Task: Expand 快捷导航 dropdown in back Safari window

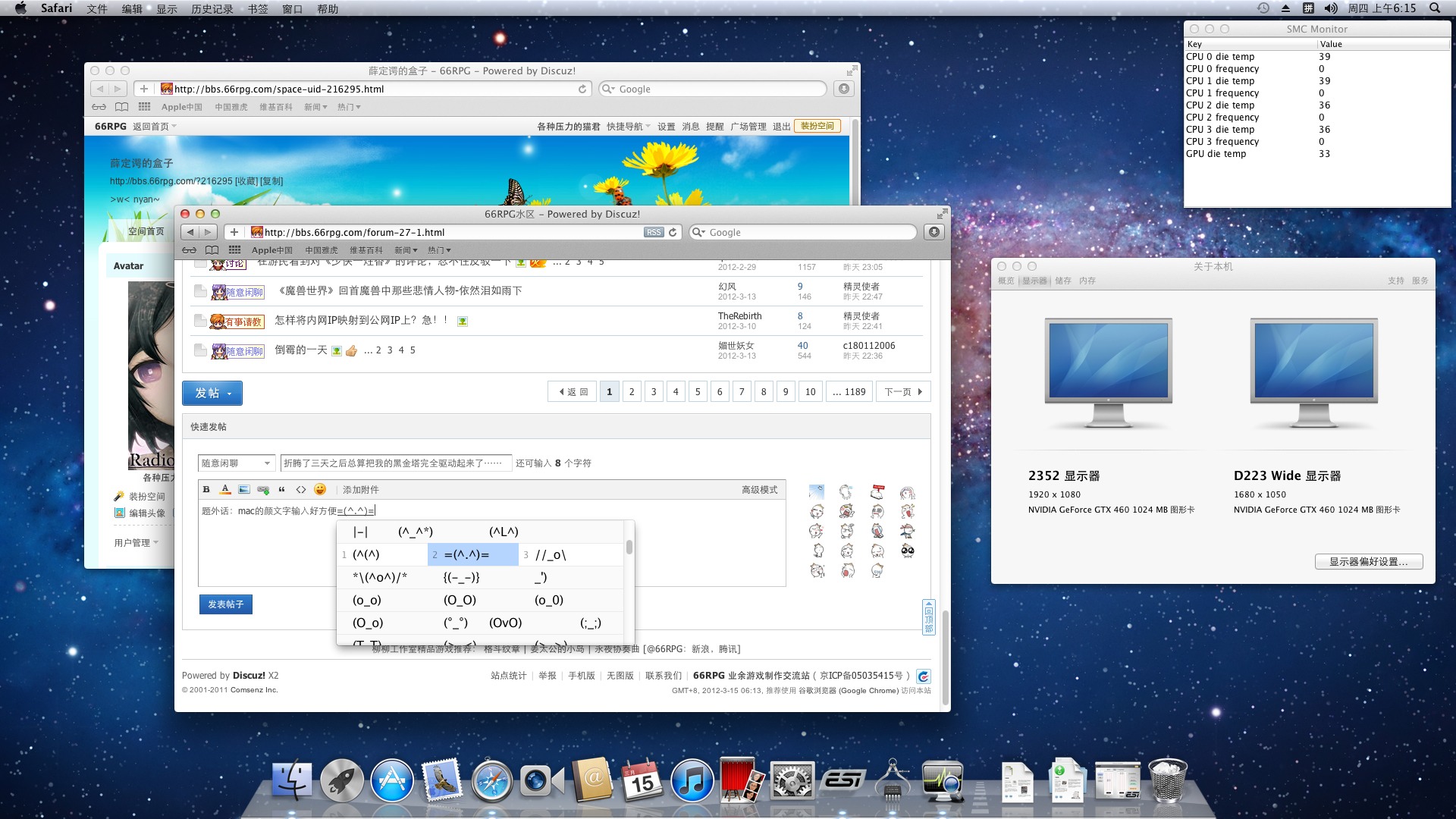Action: (x=629, y=127)
